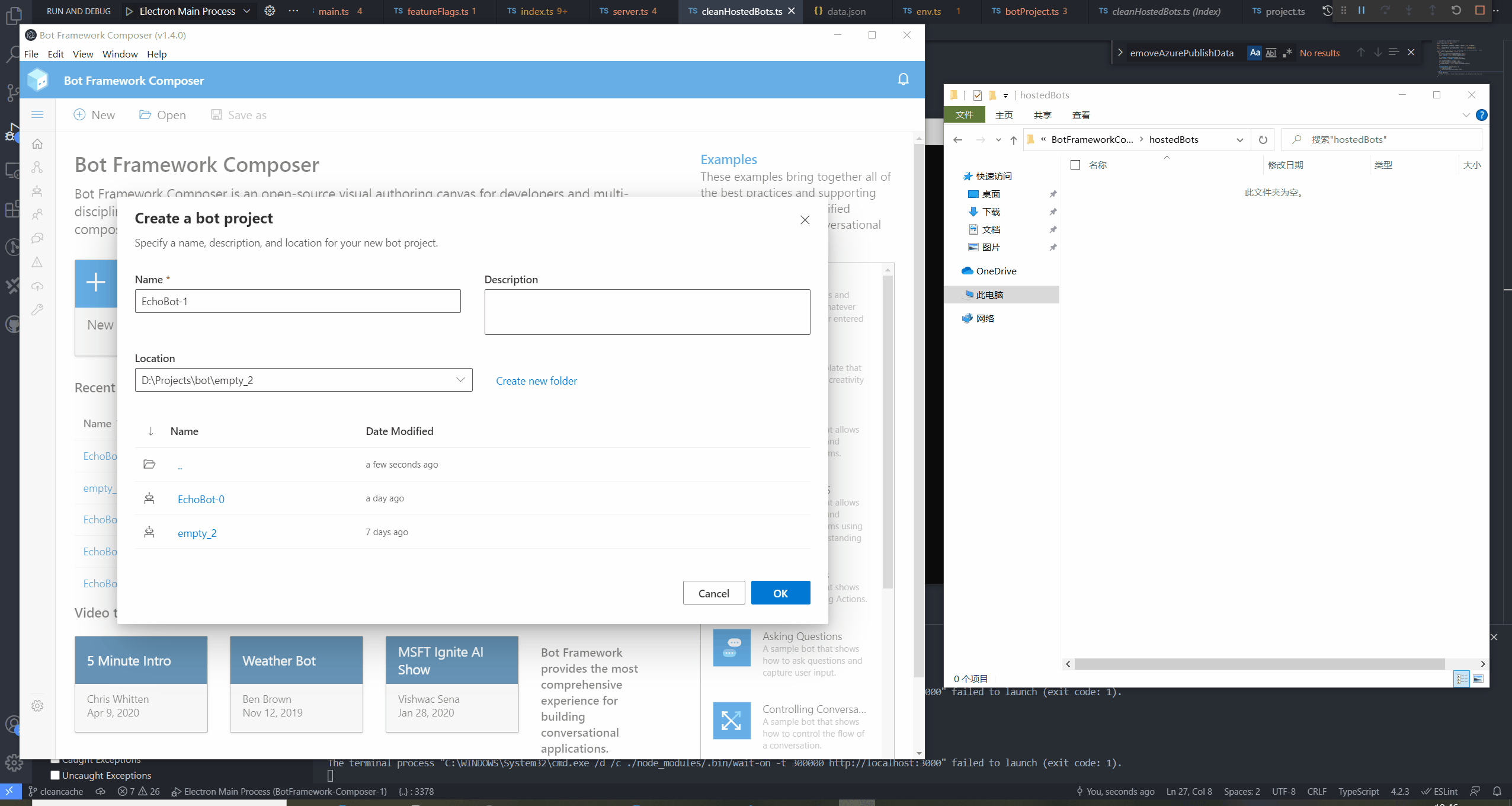This screenshot has height=806, width=1512.
Task: Switch to the botProject.ts editor tab
Action: coord(1031,11)
